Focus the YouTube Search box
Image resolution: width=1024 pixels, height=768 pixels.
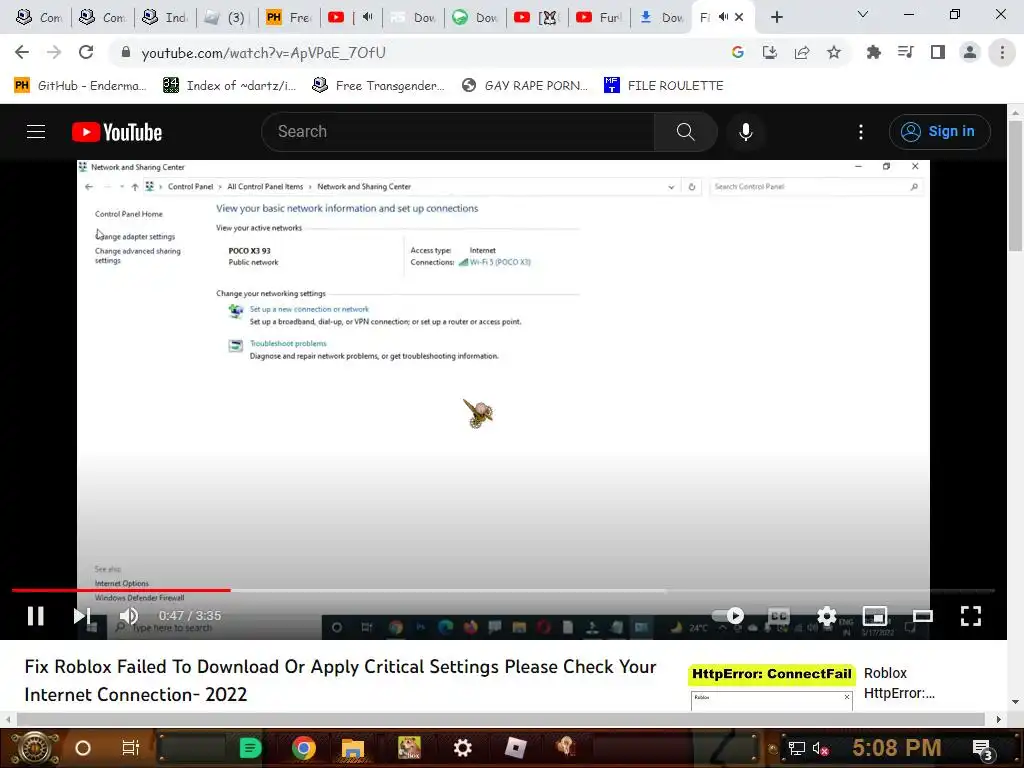[458, 132]
